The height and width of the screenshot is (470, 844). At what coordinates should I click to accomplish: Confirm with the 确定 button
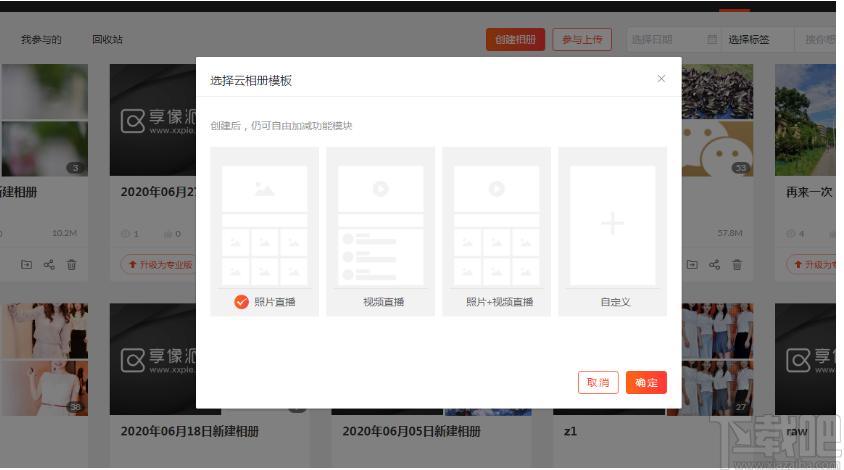pyautogui.click(x=646, y=382)
